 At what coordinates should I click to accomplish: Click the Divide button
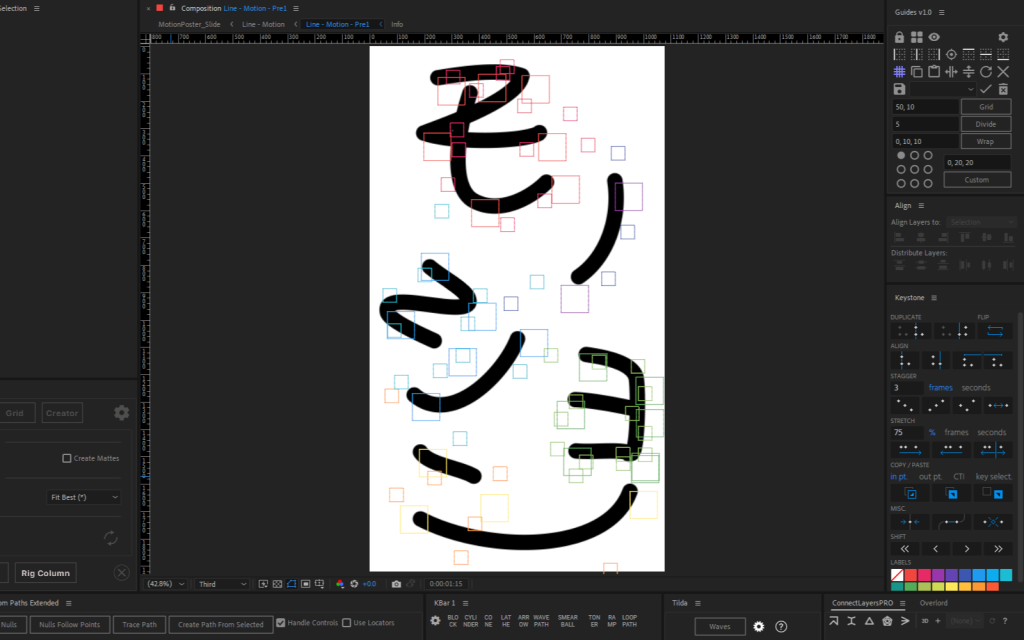tap(986, 124)
